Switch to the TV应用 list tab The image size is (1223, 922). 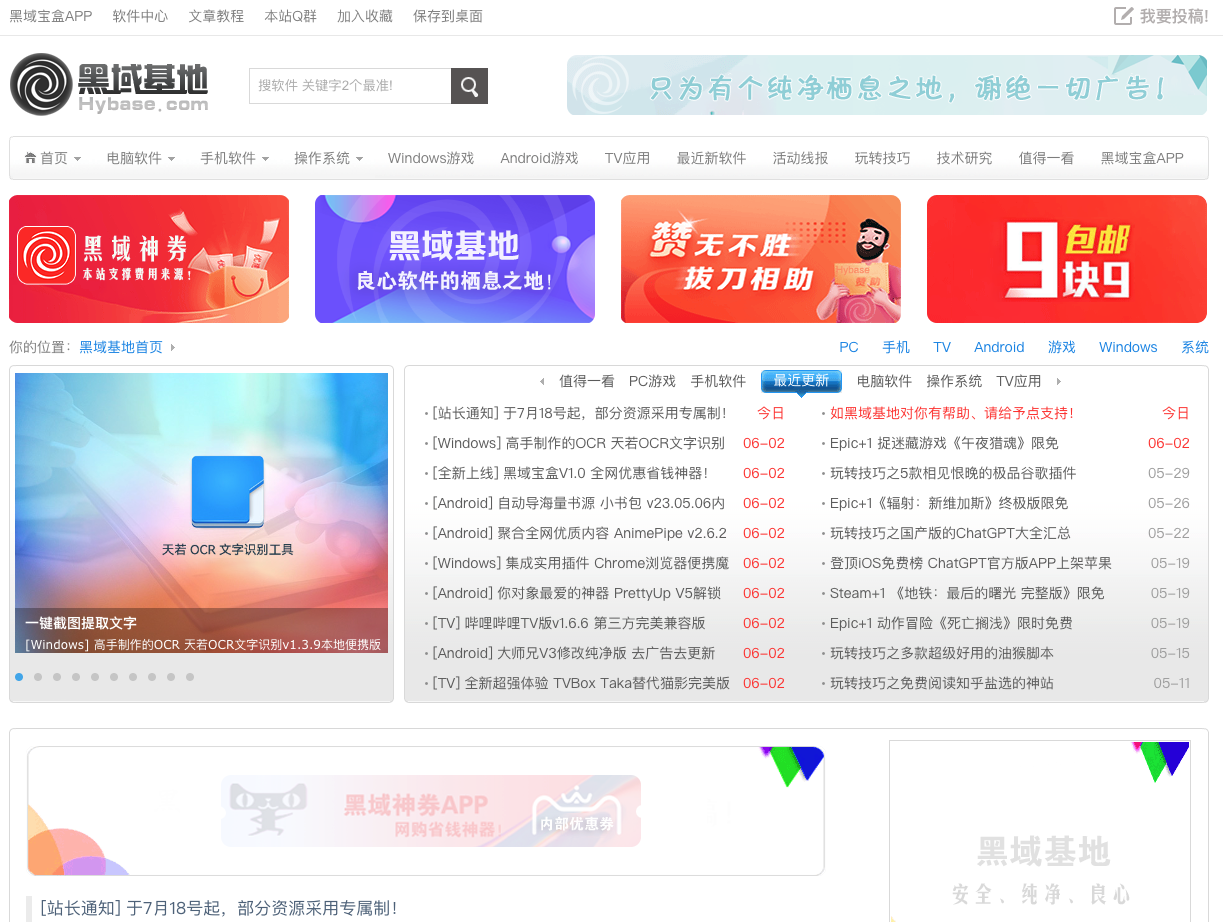point(1019,381)
